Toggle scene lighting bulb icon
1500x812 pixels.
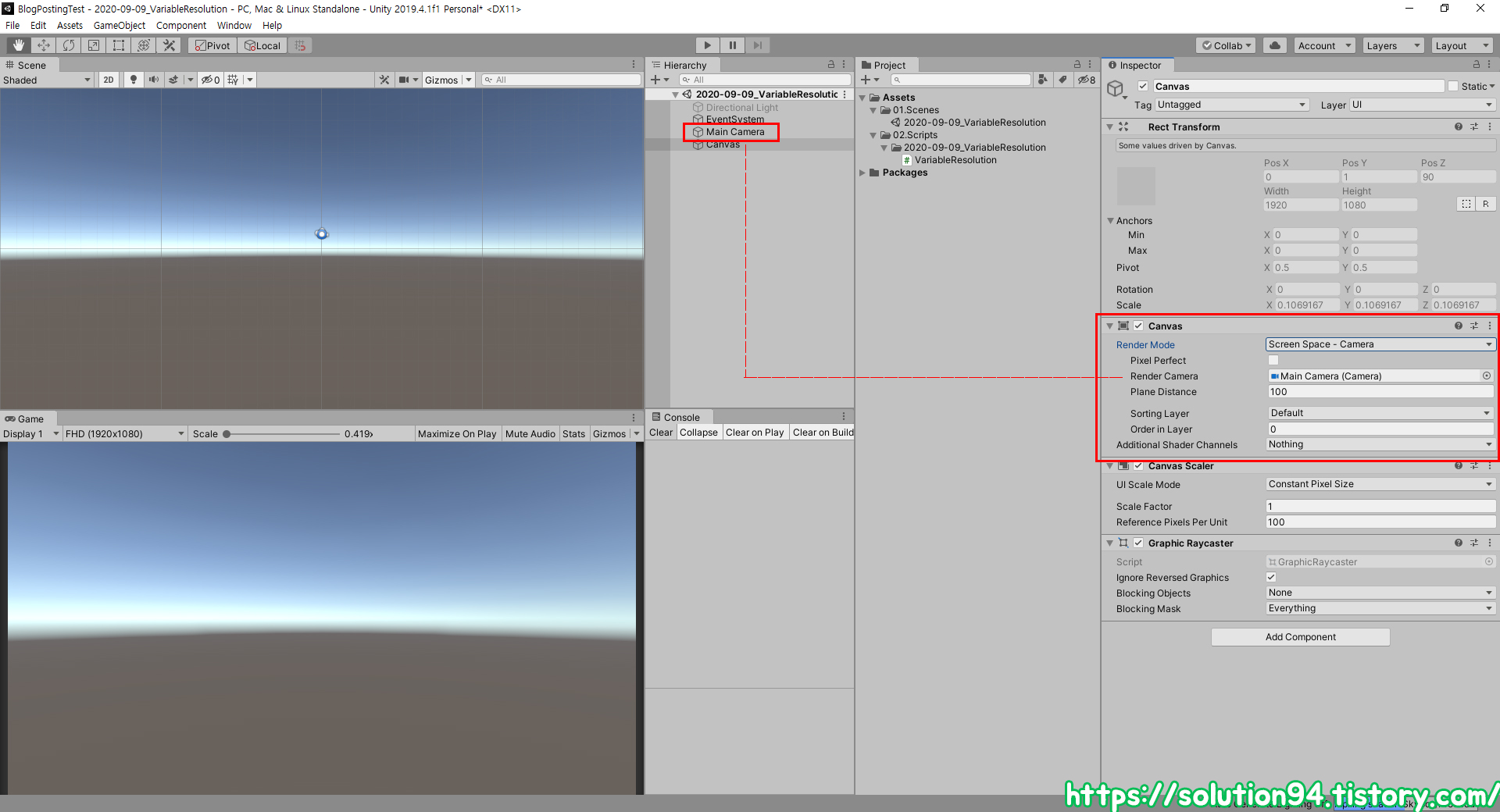pos(134,80)
